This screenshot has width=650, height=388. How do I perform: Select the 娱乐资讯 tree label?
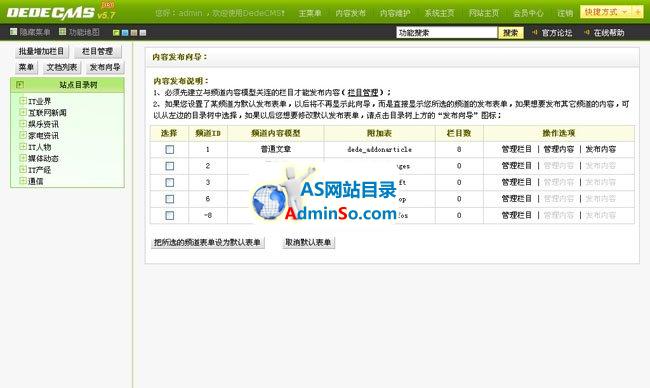pos(43,124)
